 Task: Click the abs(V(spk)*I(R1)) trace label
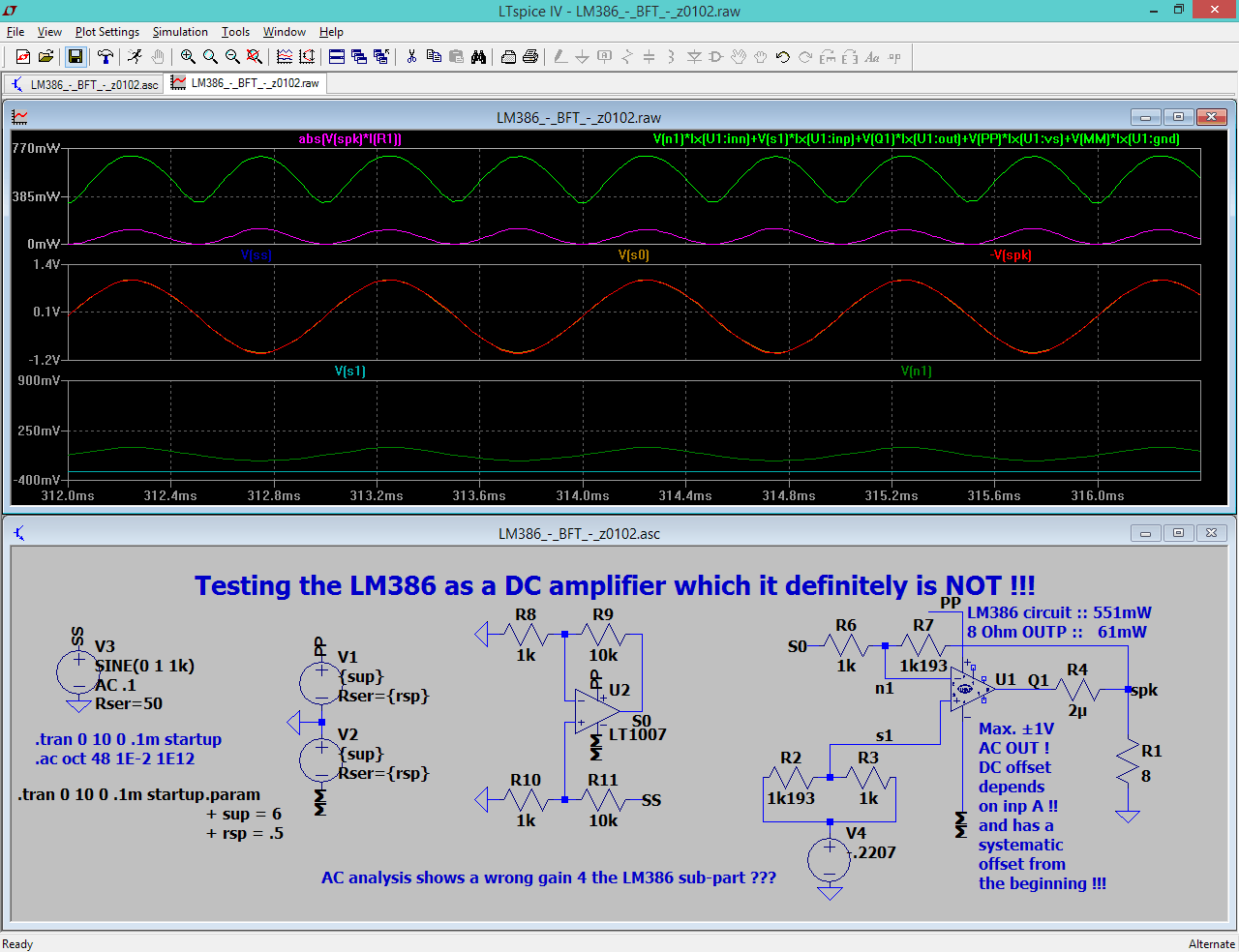click(349, 139)
